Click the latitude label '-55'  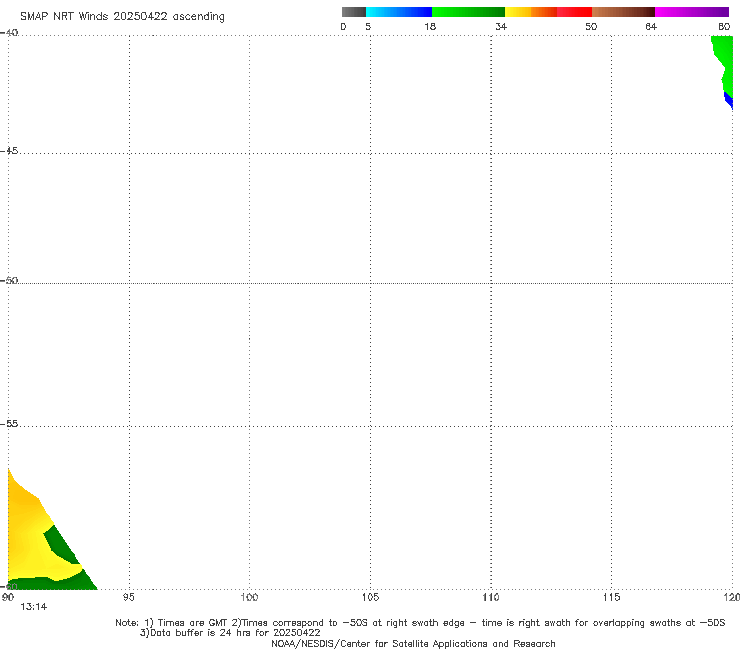[x=9, y=423]
